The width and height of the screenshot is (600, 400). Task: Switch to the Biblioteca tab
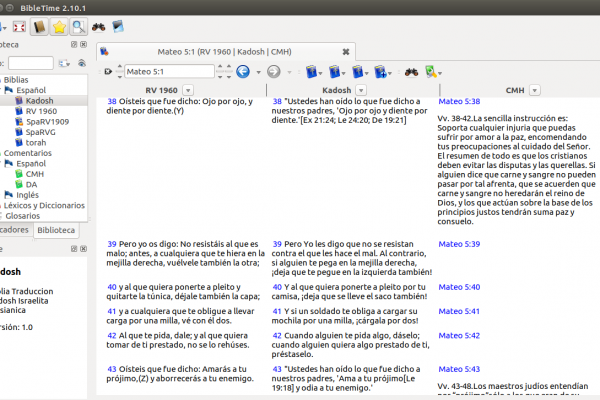tap(56, 230)
